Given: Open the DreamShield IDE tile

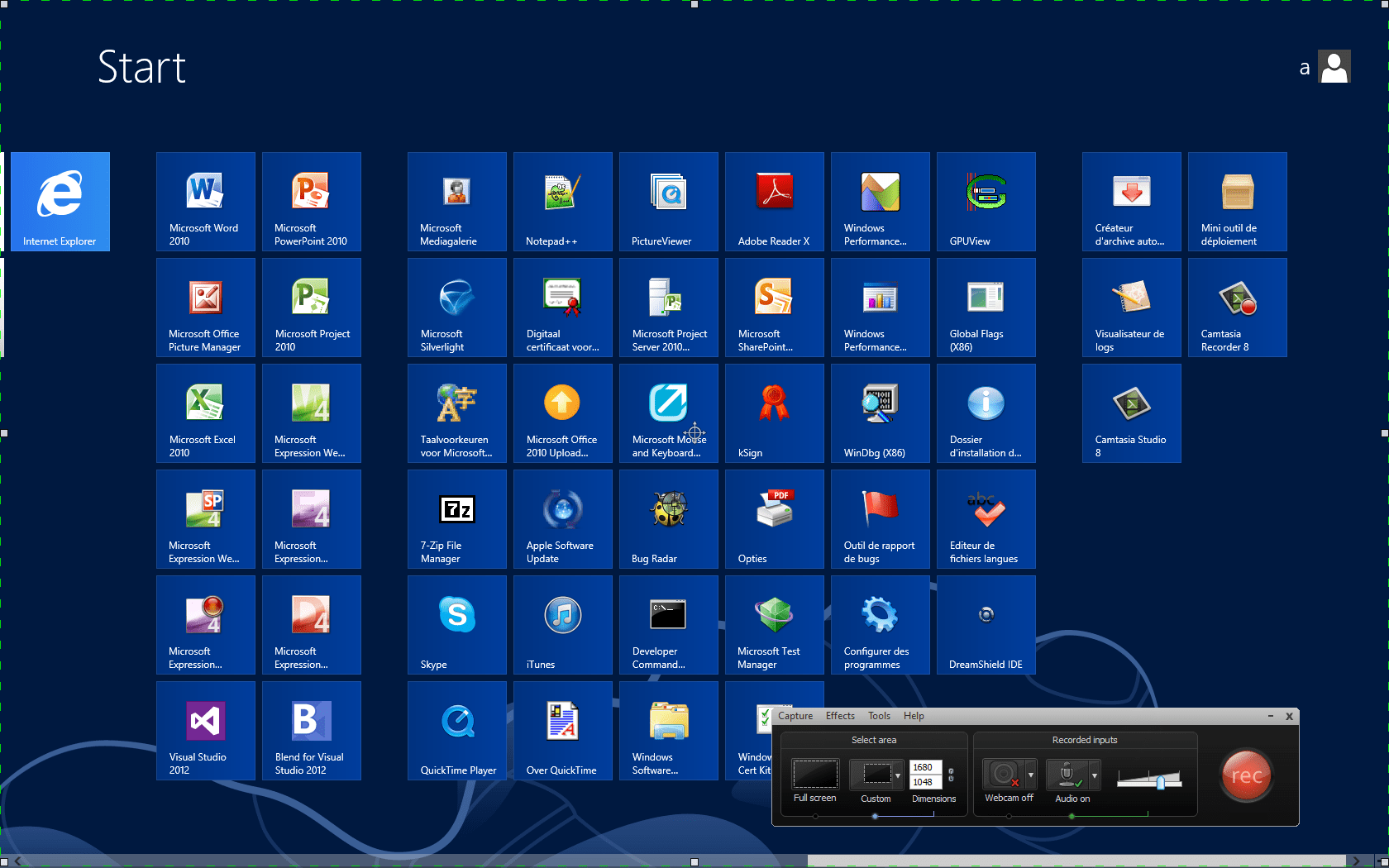Looking at the screenshot, I should 986,625.
